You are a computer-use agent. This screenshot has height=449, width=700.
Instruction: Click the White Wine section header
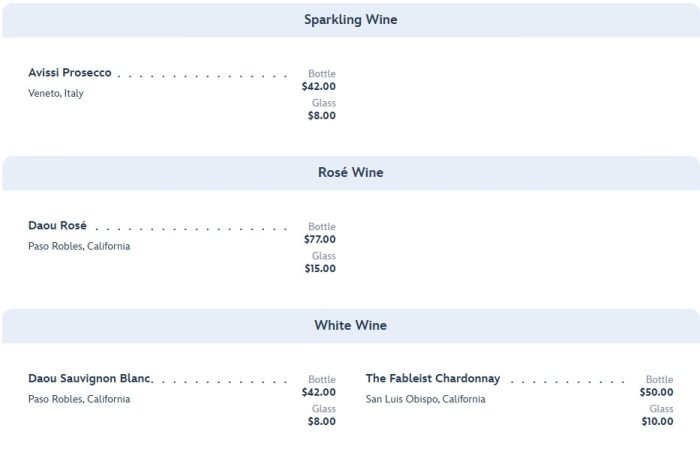[x=350, y=326]
